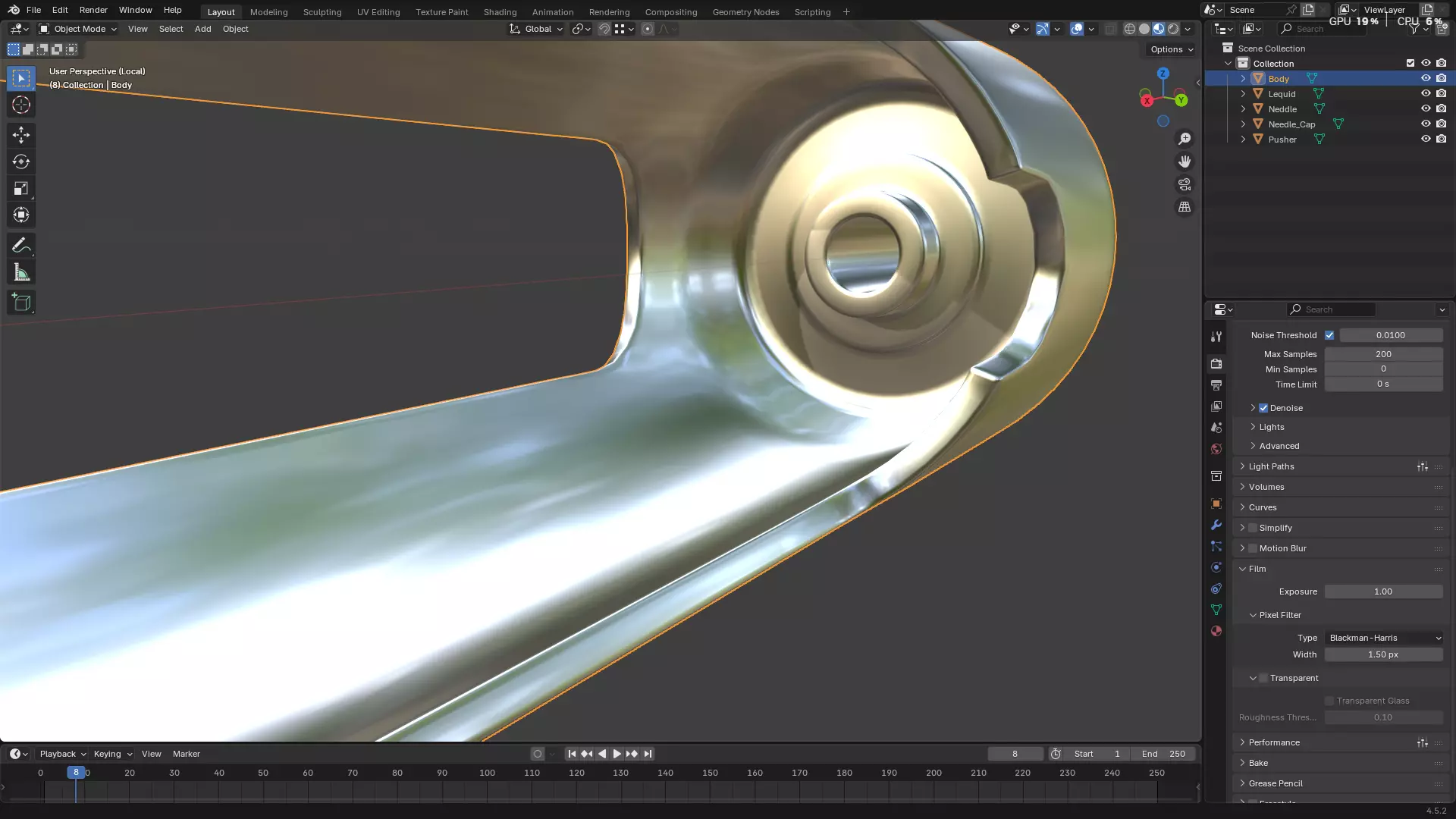1456x819 pixels.
Task: Open the Render menu
Action: [x=93, y=10]
